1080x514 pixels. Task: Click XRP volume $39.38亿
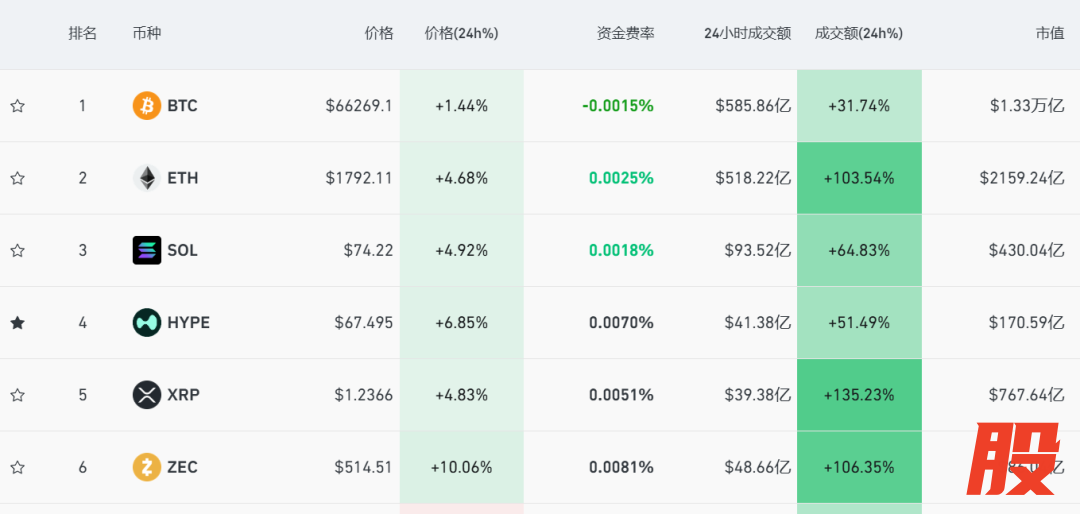pyautogui.click(x=758, y=395)
